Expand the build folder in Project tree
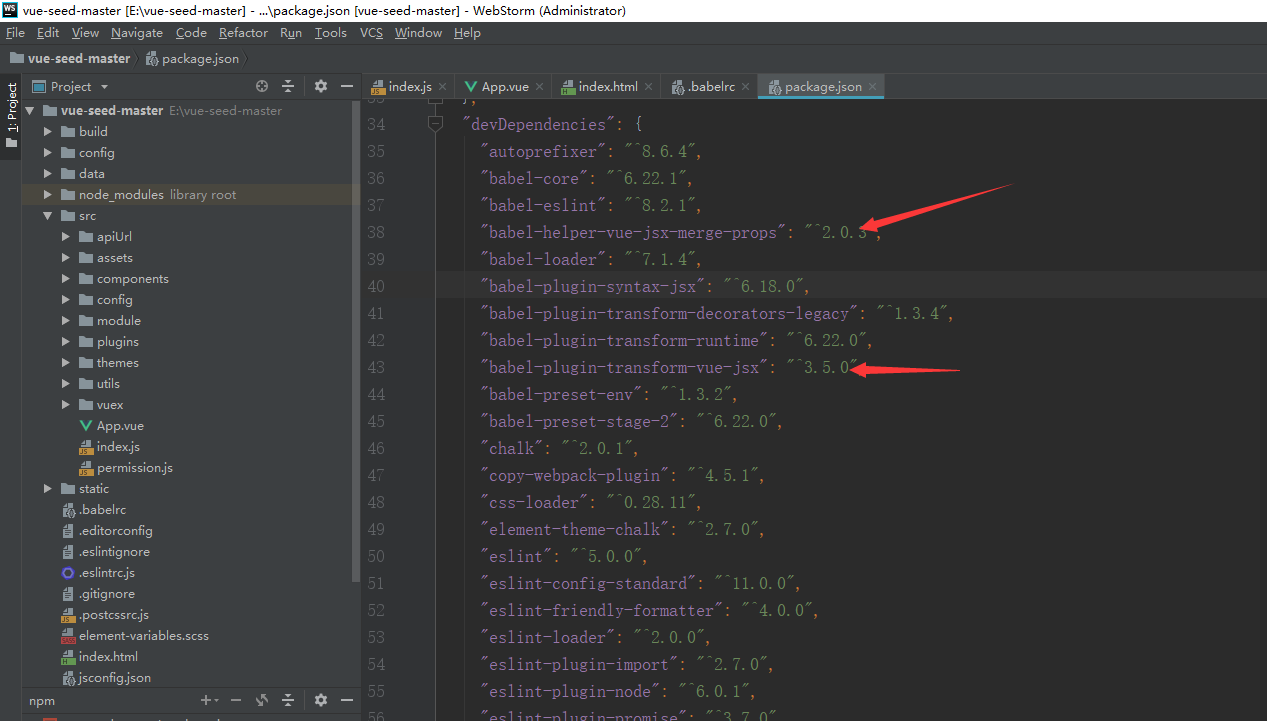 [x=47, y=131]
